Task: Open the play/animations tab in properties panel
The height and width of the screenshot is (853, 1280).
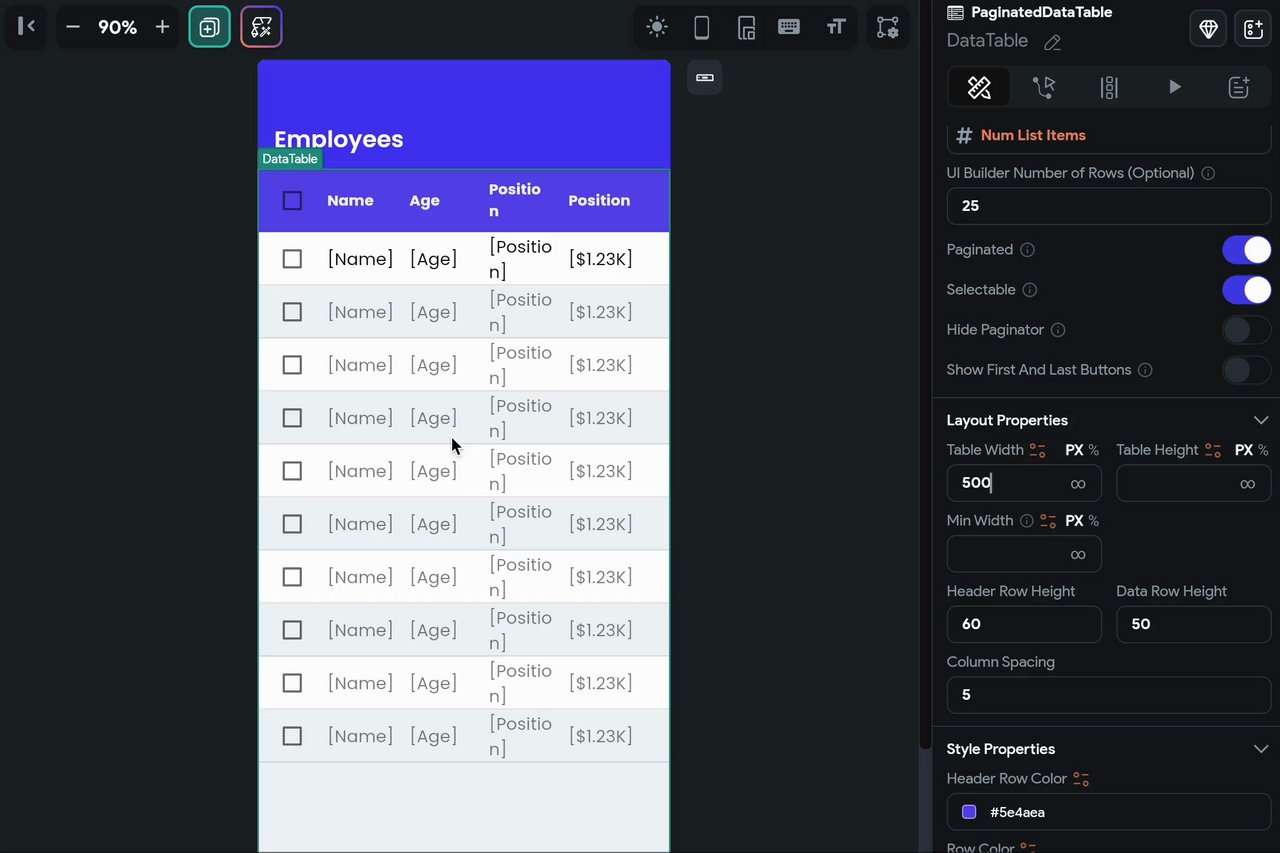Action: click(1174, 88)
